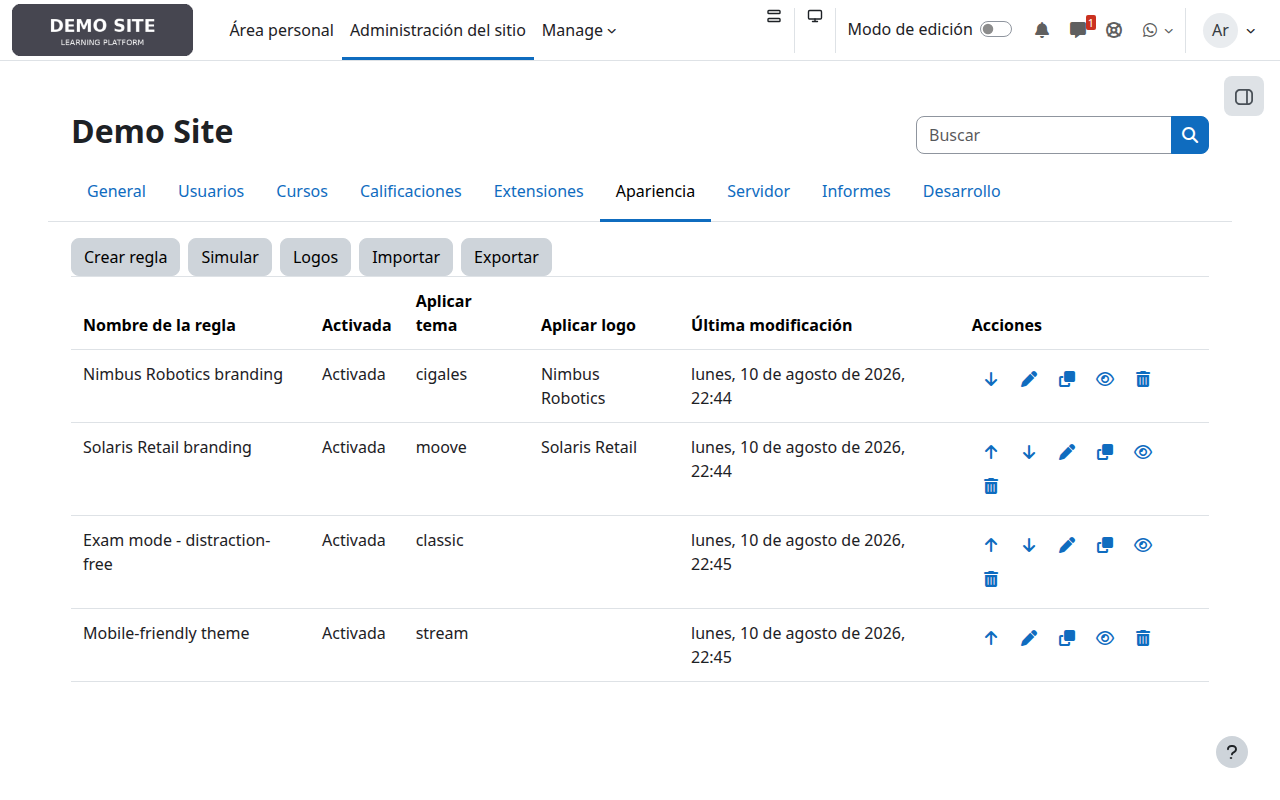Duplicate the Nimbus Robotics branding rule

click(x=1067, y=379)
